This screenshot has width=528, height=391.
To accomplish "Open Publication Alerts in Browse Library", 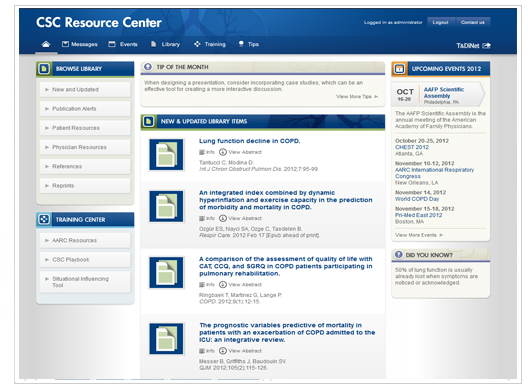I will point(85,109).
